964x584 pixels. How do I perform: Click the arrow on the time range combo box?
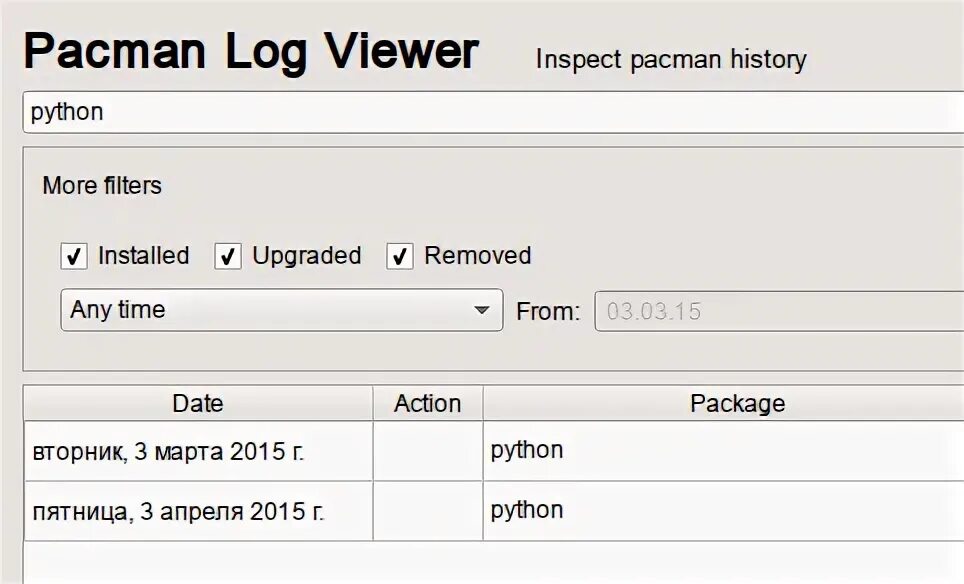click(483, 310)
